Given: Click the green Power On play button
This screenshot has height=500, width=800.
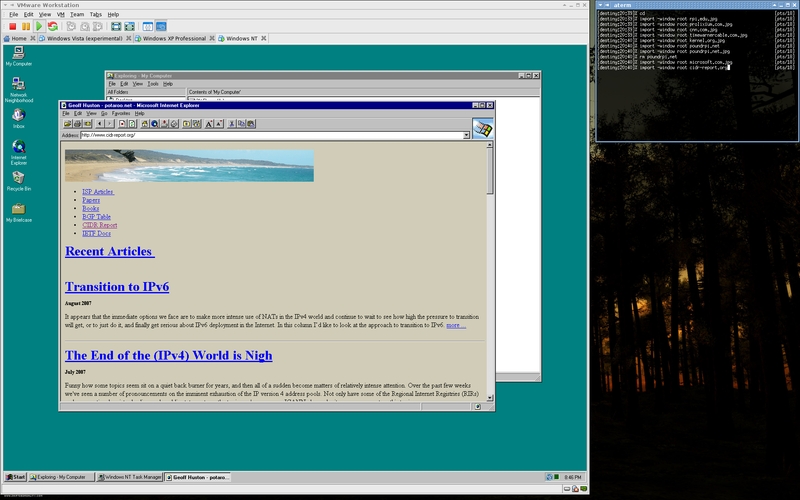Looking at the screenshot, I should coord(39,27).
